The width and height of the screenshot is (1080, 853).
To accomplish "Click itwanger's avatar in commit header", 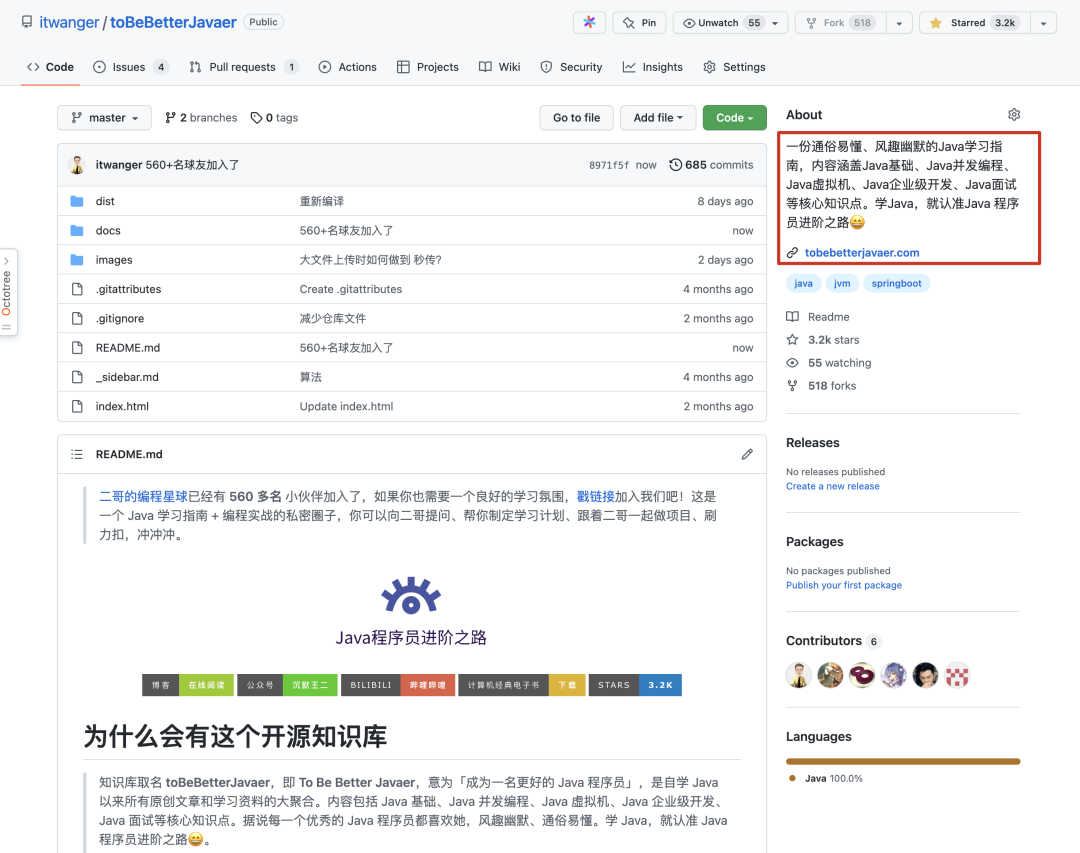I will click(77, 165).
